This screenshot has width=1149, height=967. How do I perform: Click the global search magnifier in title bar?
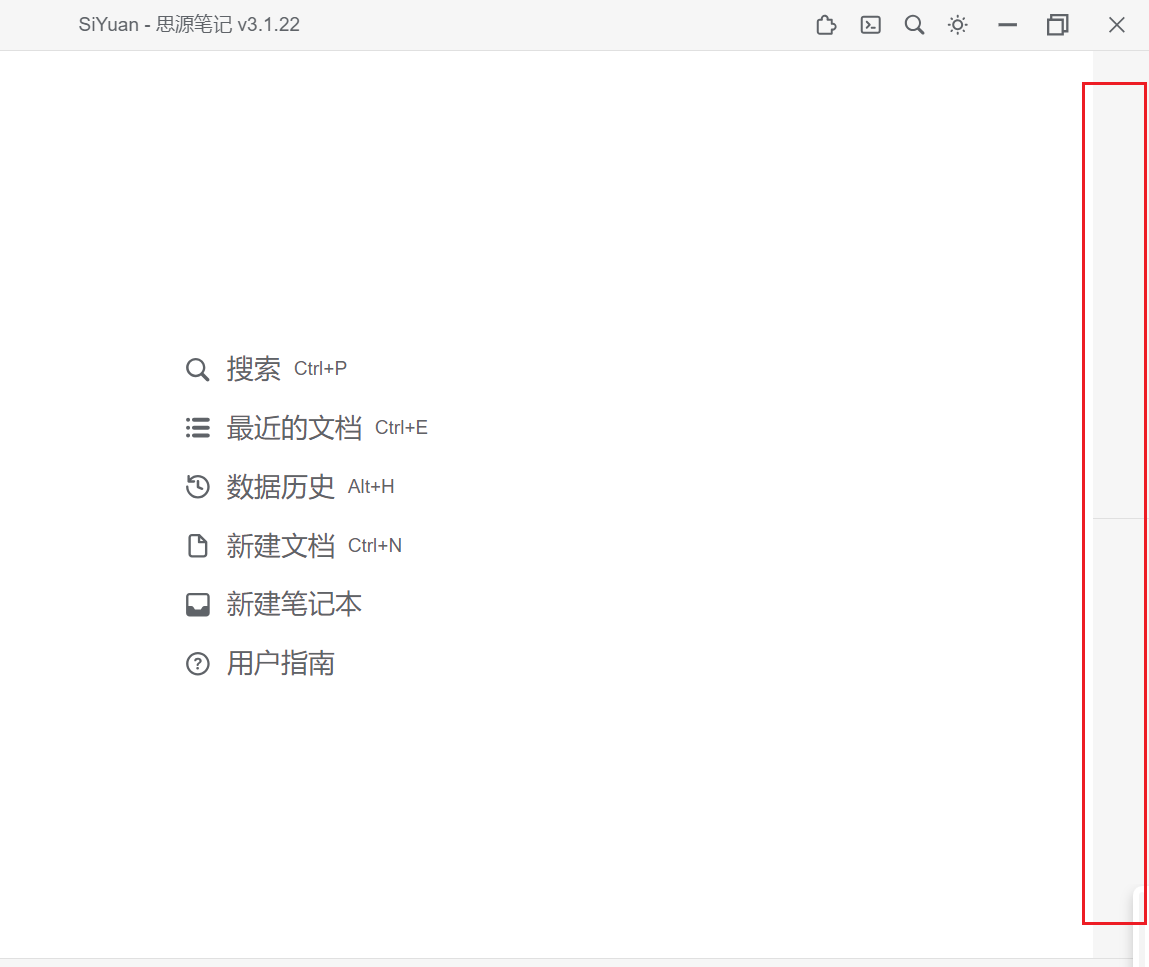coord(913,24)
